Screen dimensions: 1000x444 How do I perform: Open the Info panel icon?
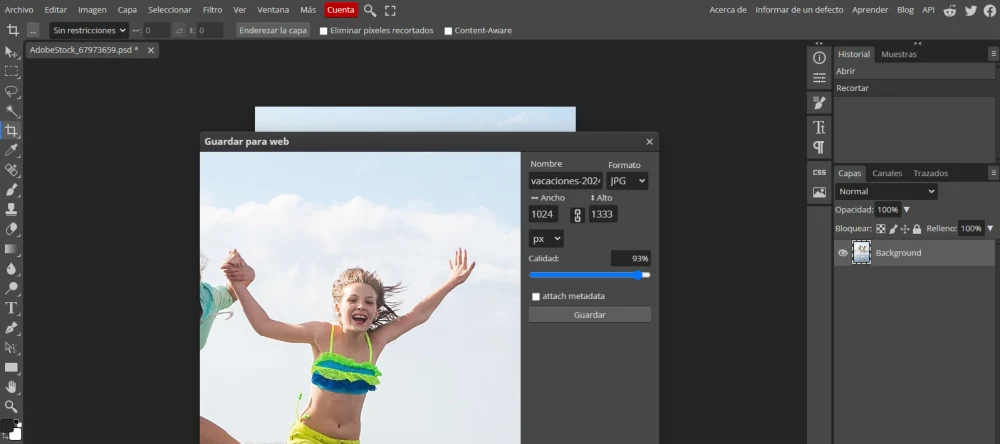[820, 57]
